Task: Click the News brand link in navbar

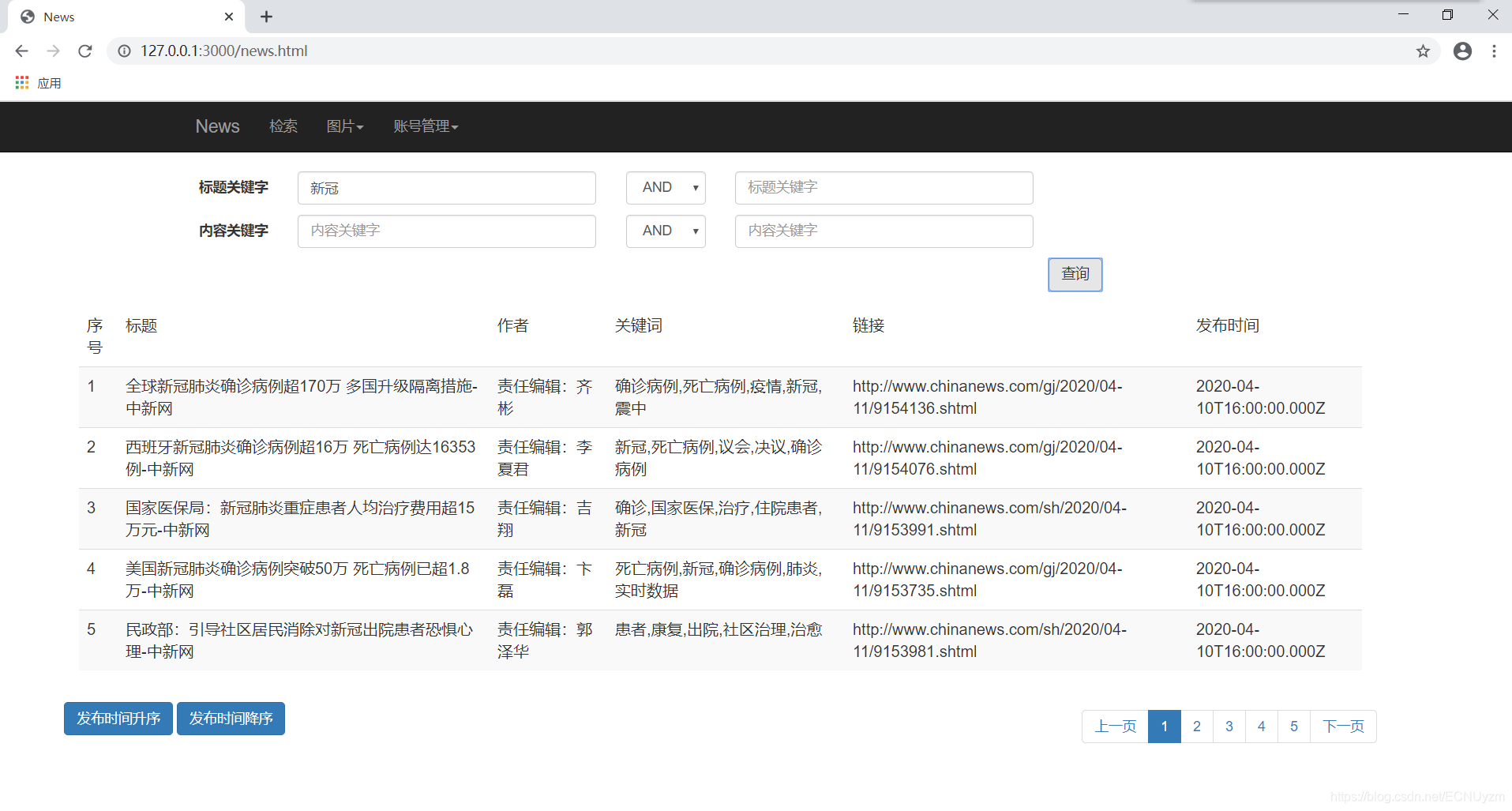Action: (x=217, y=126)
